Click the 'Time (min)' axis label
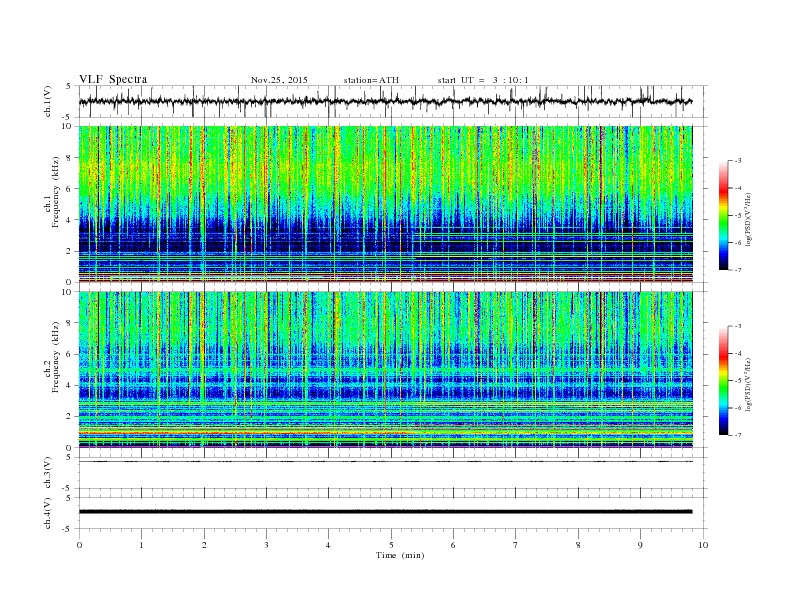792x612 pixels. click(400, 555)
